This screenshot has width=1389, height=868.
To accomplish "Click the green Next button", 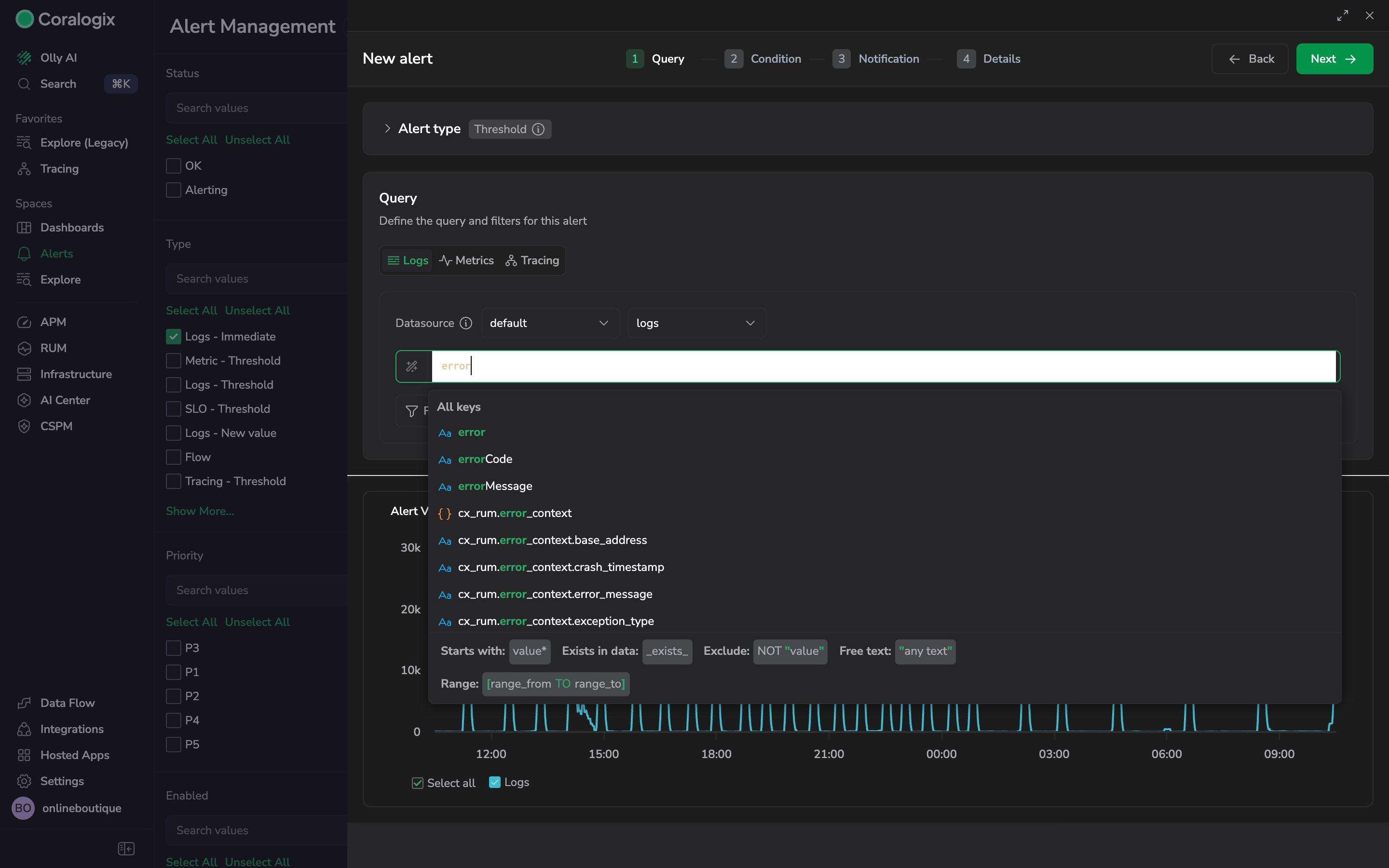I will pos(1334,58).
